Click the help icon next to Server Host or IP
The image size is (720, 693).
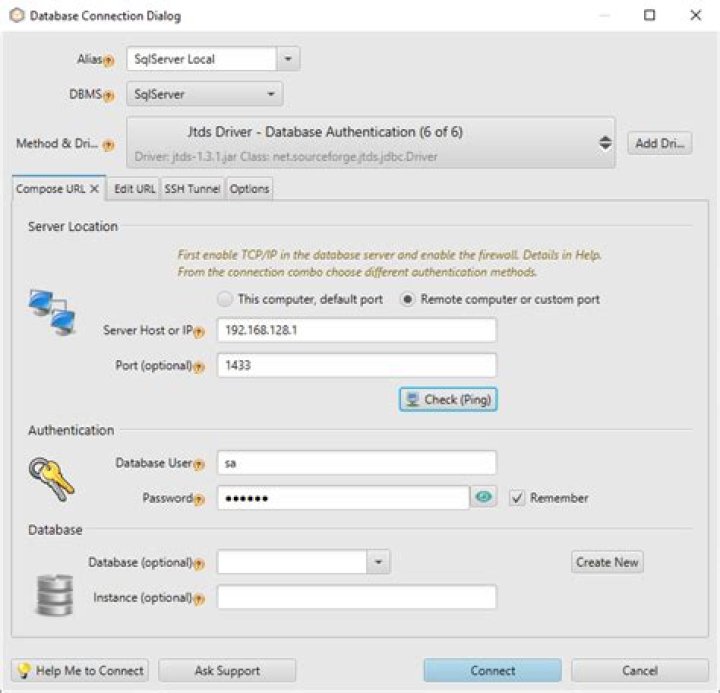pyautogui.click(x=199, y=332)
